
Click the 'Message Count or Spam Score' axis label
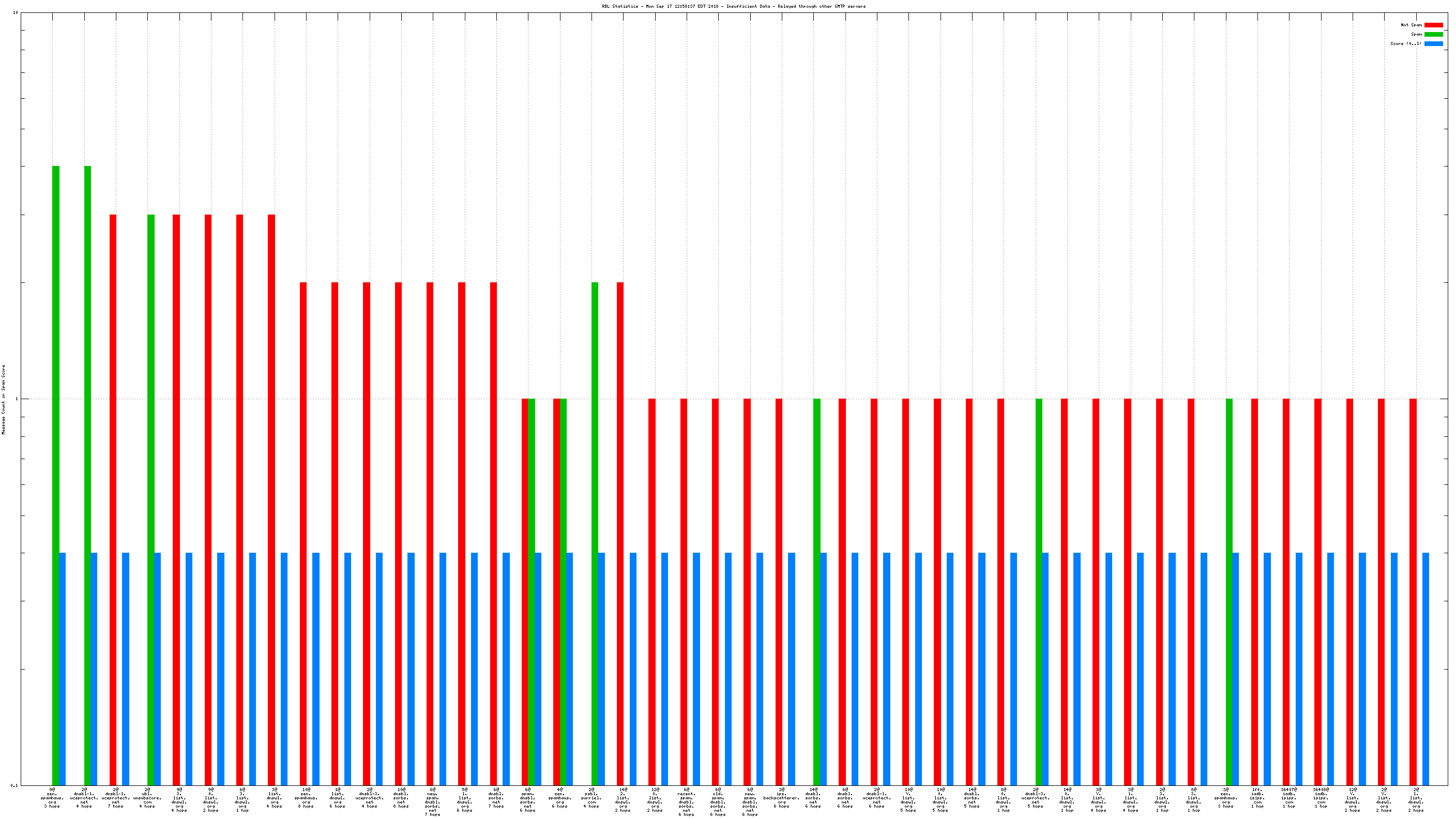[x=4, y=399]
